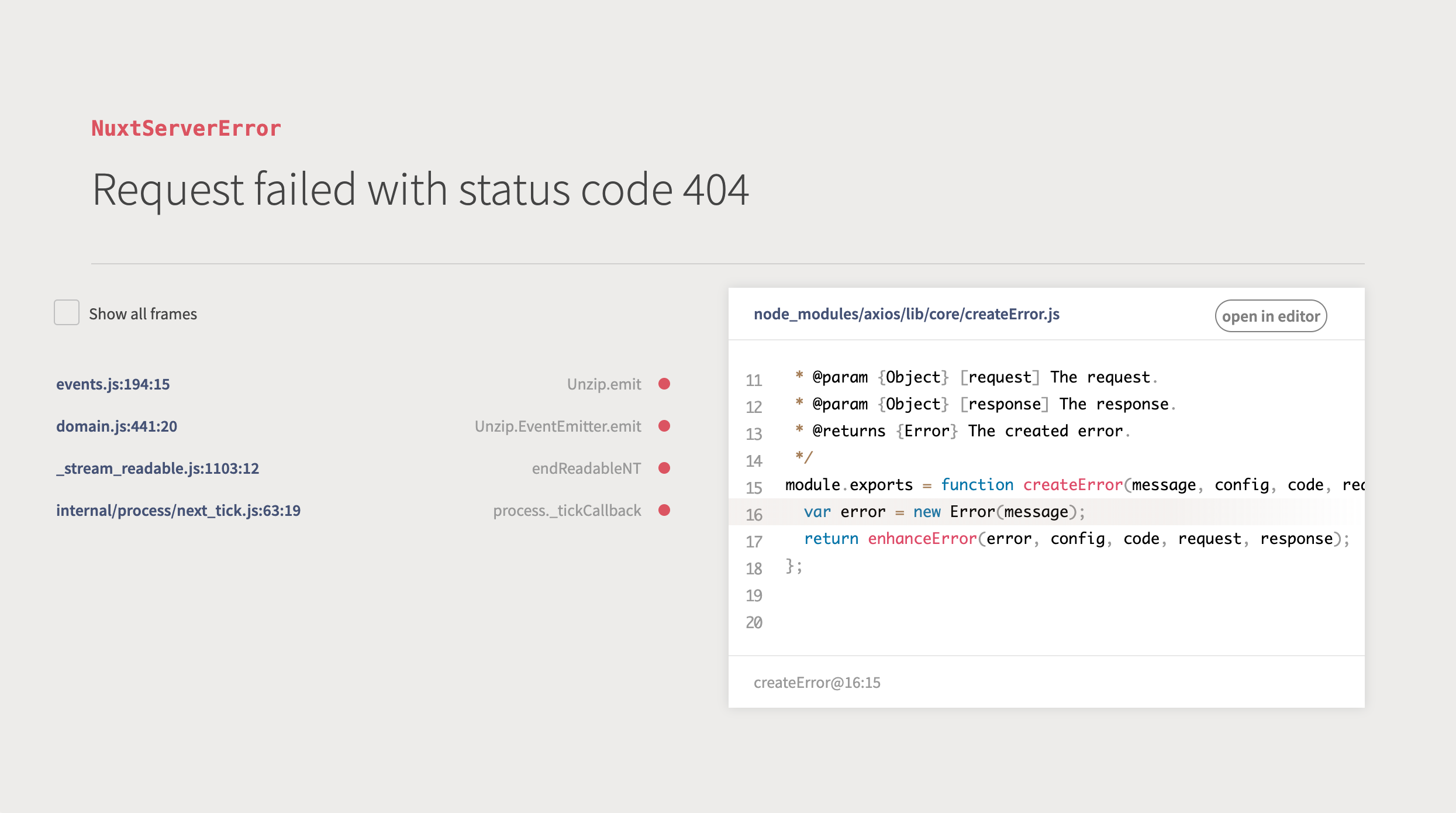
Task: Open the _stream_readable.js:1103:12 frame
Action: pos(157,468)
